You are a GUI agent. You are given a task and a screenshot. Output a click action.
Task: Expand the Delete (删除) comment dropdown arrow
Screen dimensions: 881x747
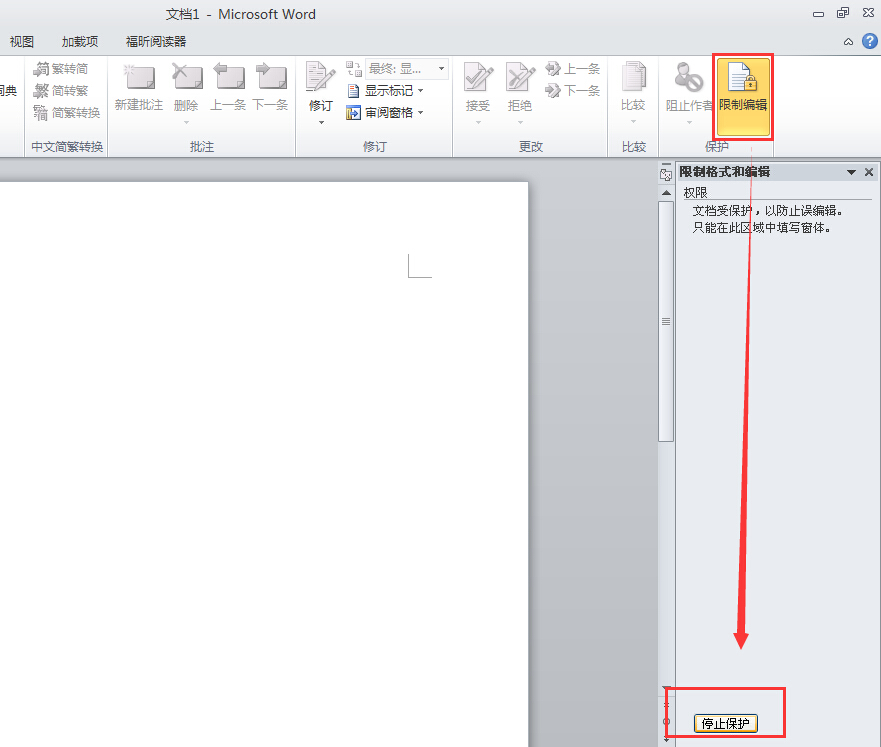tap(187, 122)
